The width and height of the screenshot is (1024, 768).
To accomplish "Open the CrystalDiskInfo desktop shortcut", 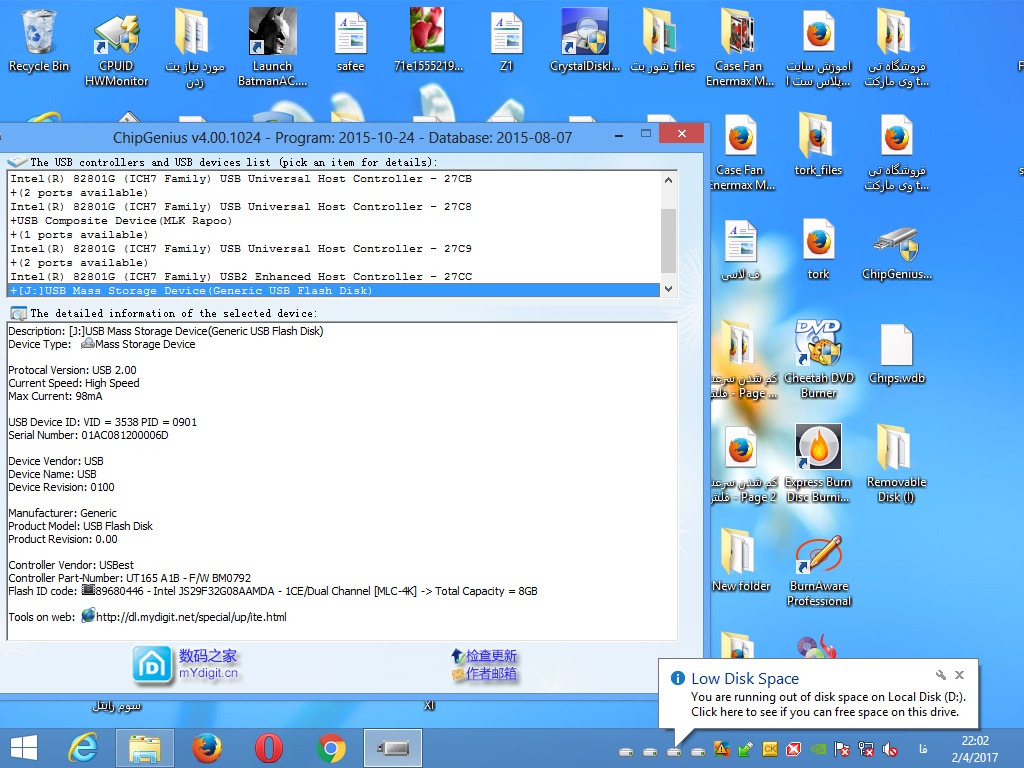I will pos(584,40).
